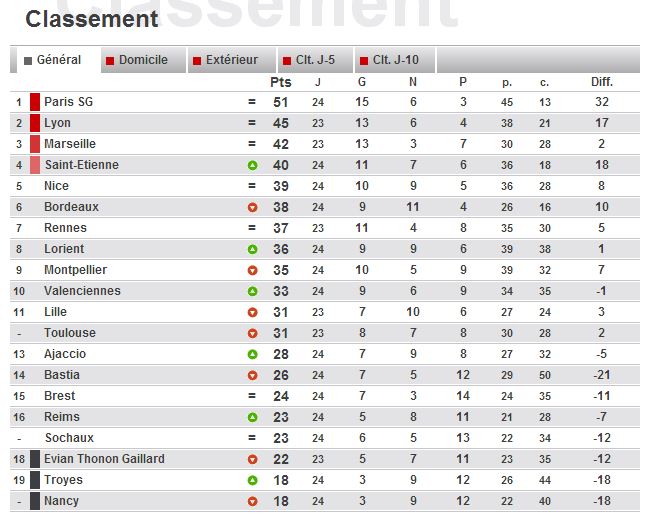647x524 pixels.
Task: Open the Paris SG team link
Action: point(68,102)
